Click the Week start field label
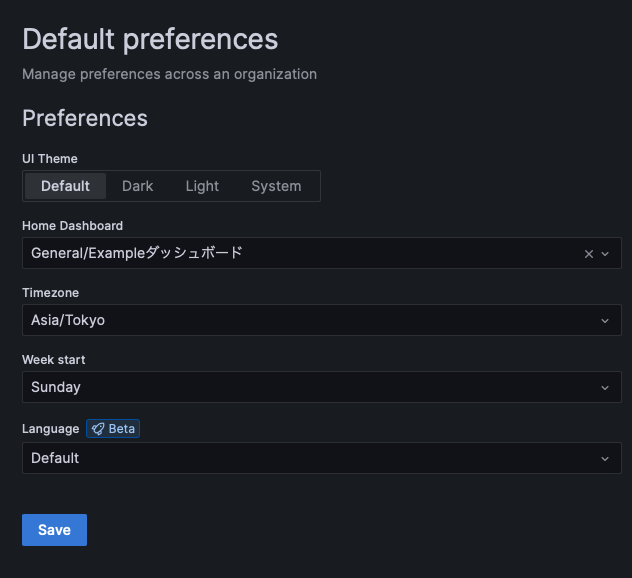This screenshot has width=632, height=578. 54,360
